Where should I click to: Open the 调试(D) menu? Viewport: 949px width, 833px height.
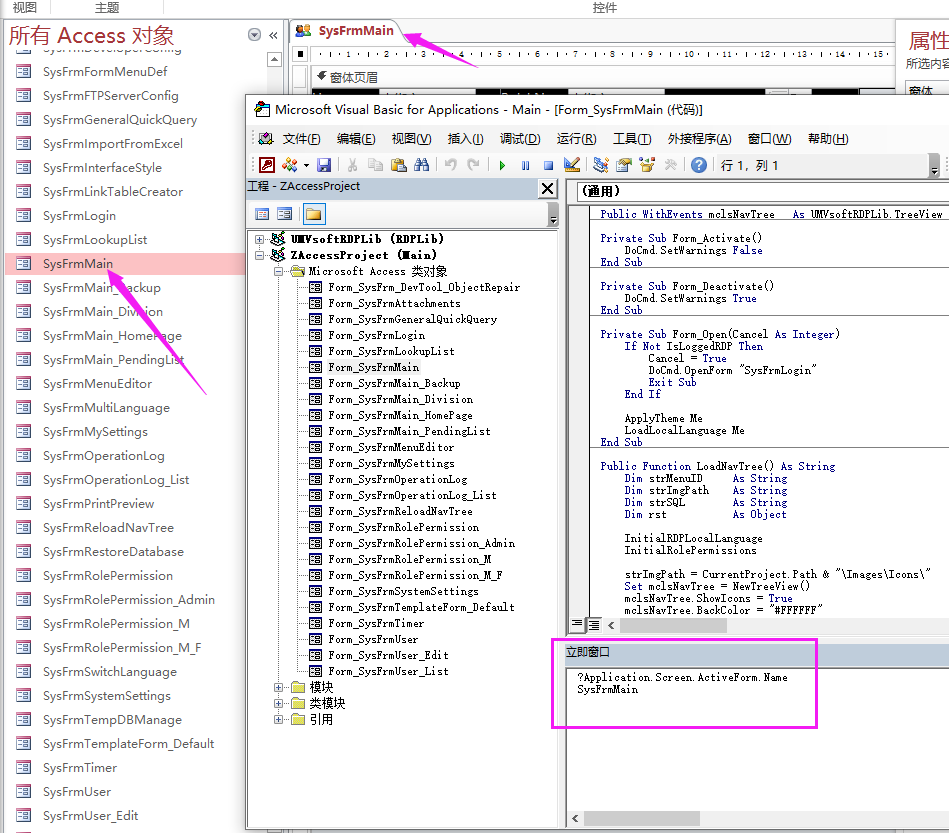pyautogui.click(x=520, y=139)
